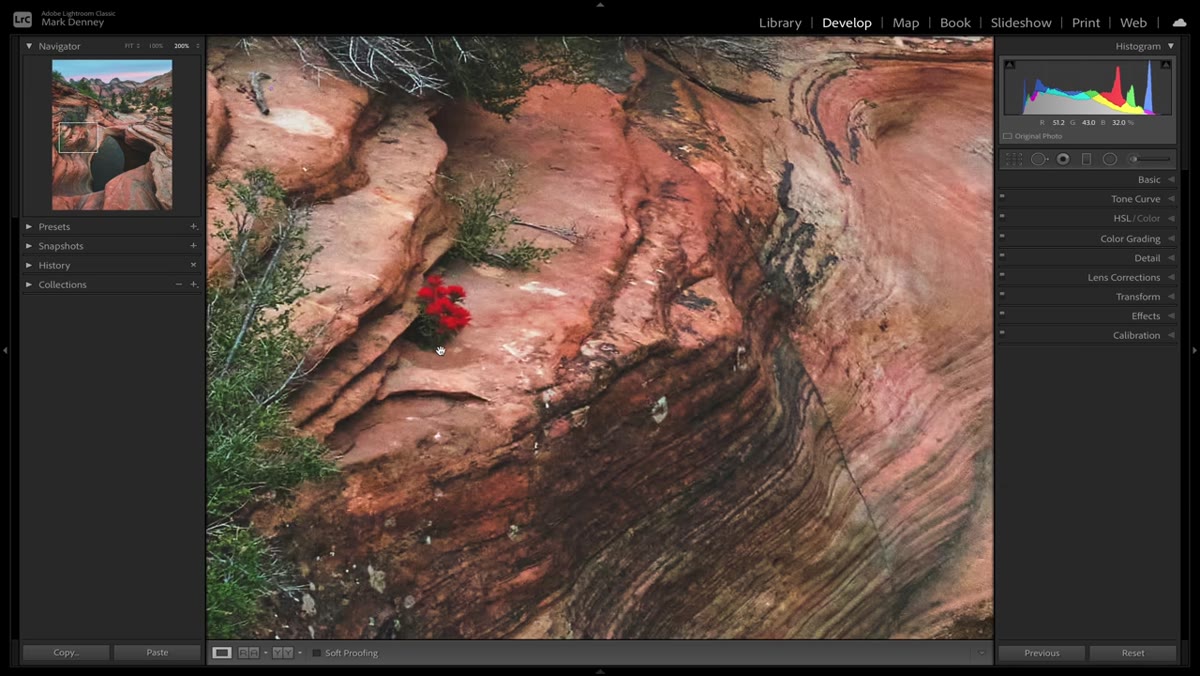Open the toolbar content dropdown arrow

pyautogui.click(x=981, y=653)
